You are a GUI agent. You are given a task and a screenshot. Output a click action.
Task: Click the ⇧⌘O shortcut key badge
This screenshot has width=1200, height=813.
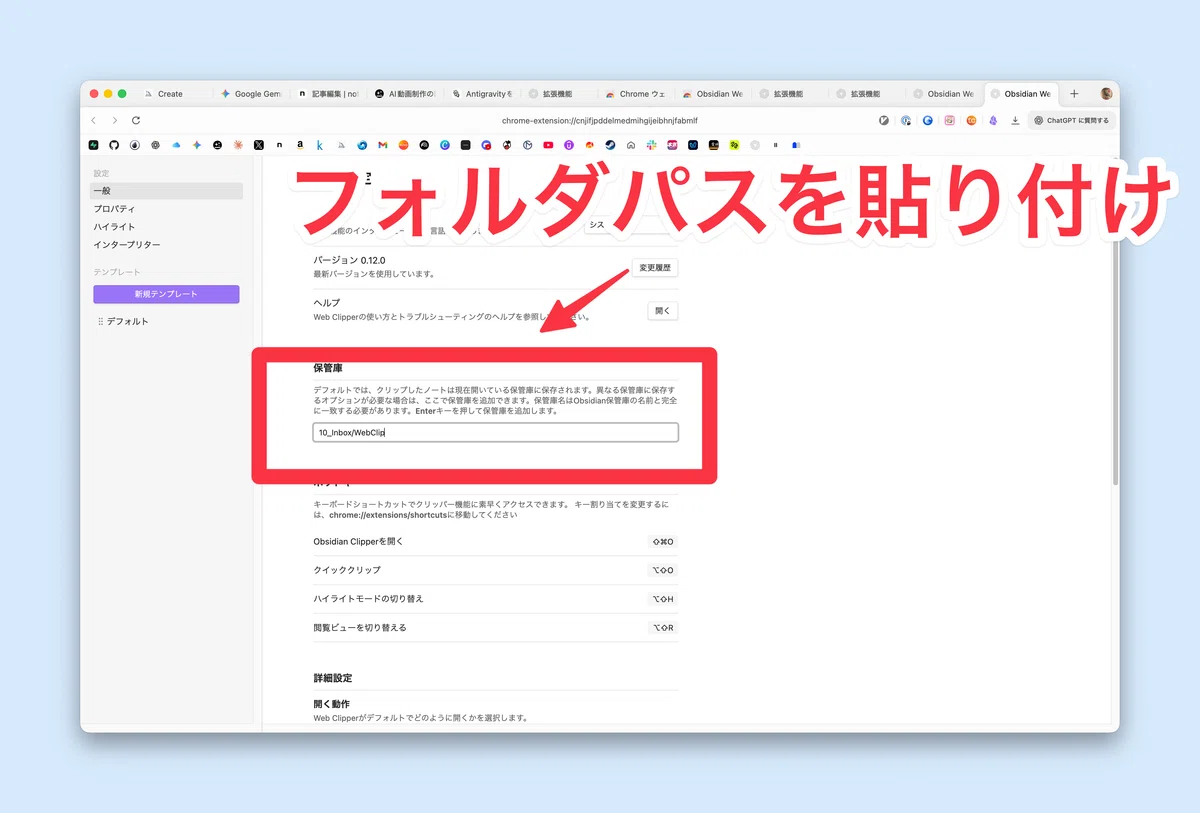pos(664,541)
